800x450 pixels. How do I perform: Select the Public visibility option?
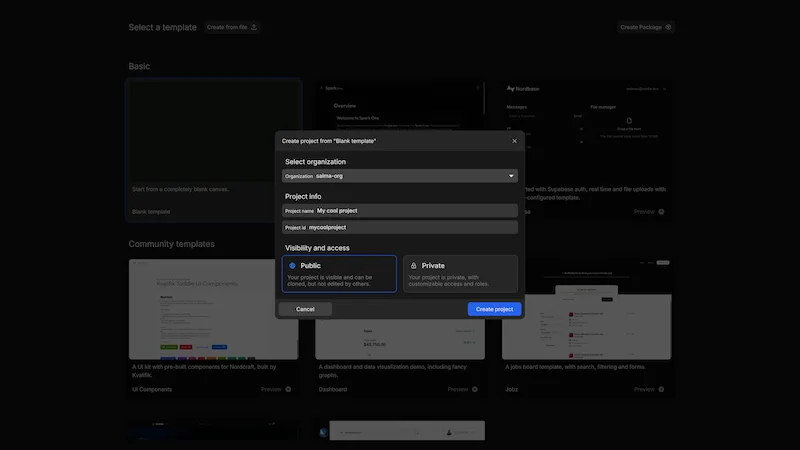click(339, 274)
